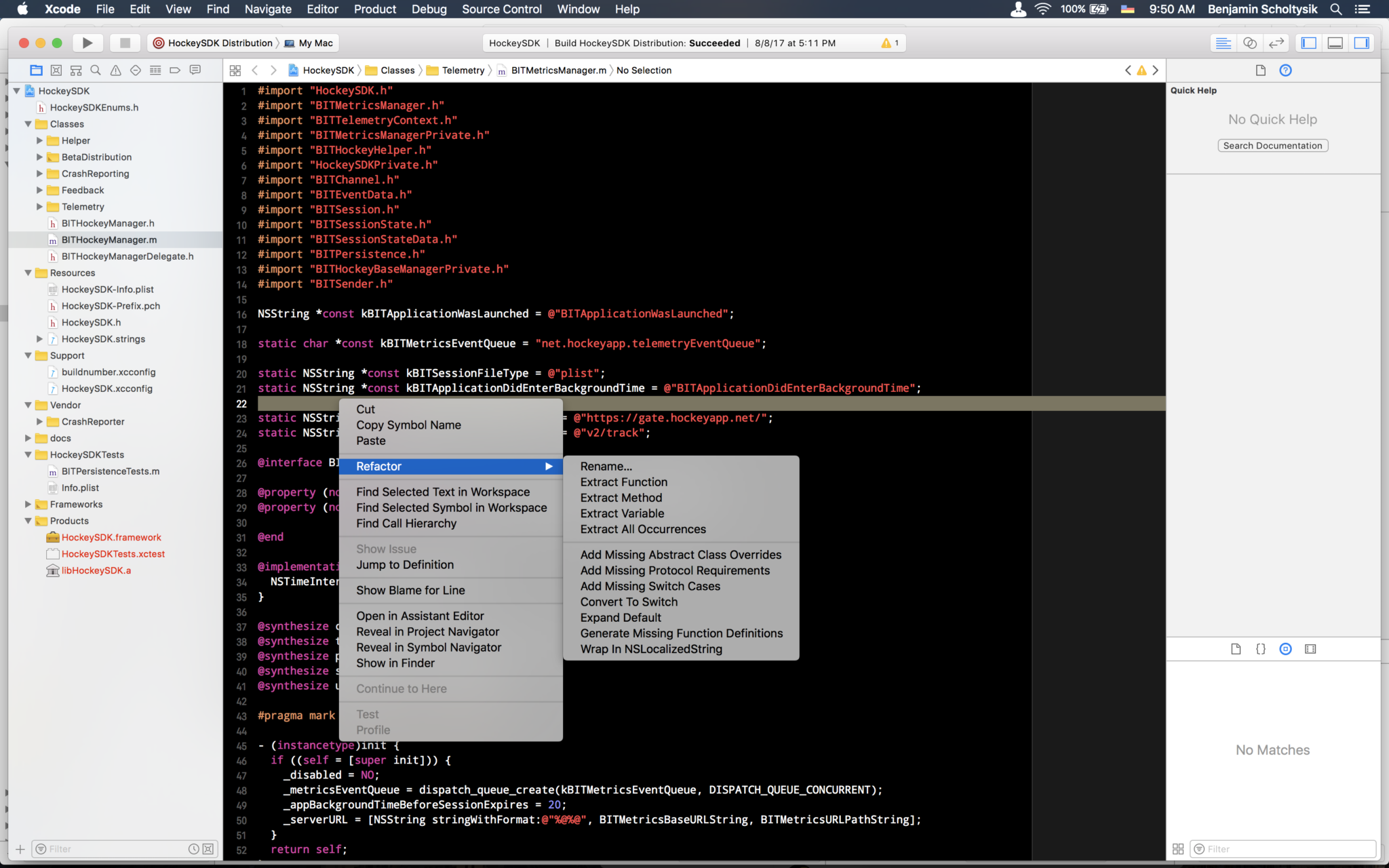The image size is (1389, 868).
Task: Toggle library icon/list view
Action: coord(1178,849)
